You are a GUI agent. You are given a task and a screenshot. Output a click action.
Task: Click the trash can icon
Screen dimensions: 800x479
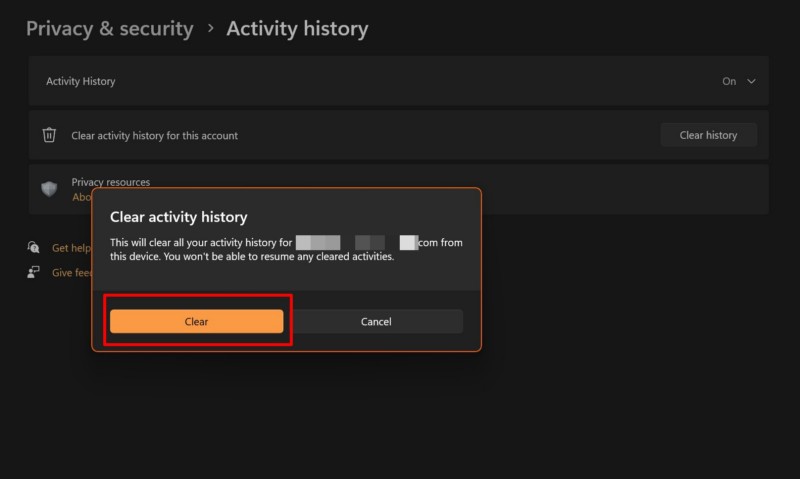click(49, 135)
